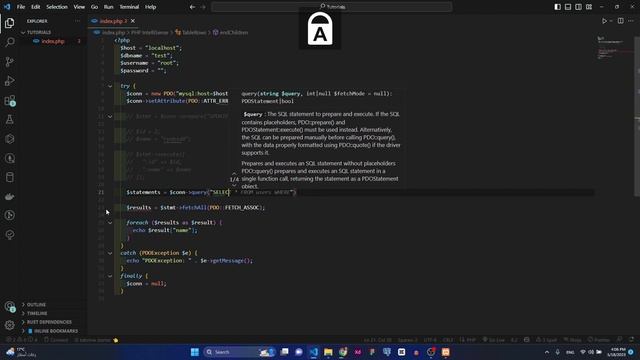The height and width of the screenshot is (360, 640).
Task: Click the errors and warnings status indicator
Action: (21, 340)
